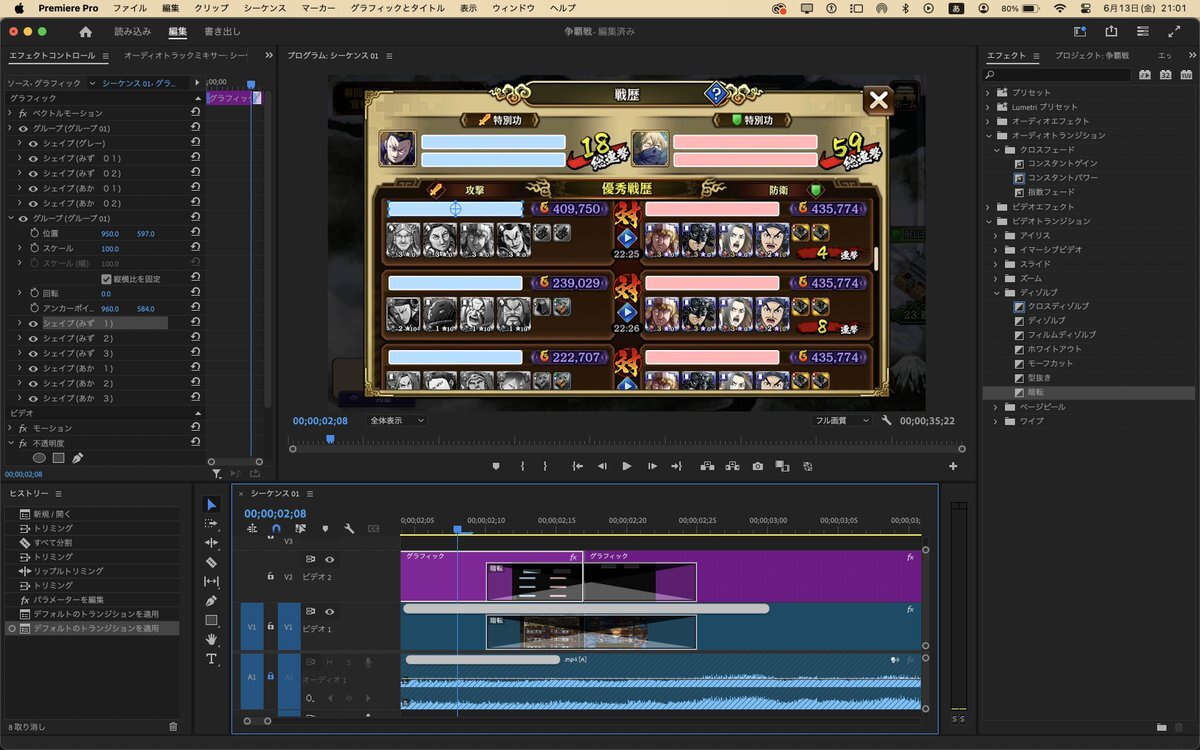Collapse the ディゾルブ folder
Screen dimensions: 1200x750
tap(996, 293)
